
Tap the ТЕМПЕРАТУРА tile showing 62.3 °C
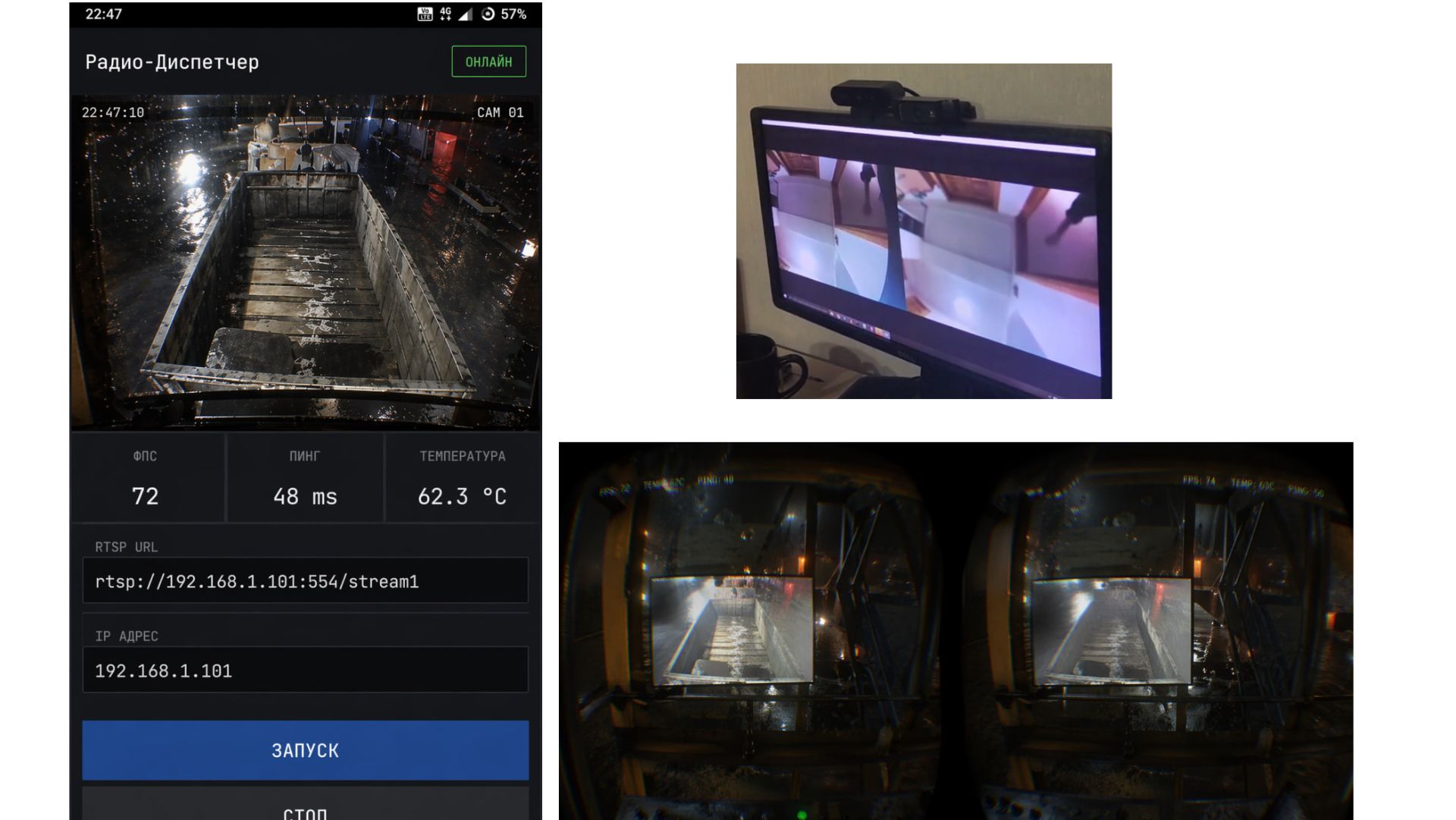point(462,478)
